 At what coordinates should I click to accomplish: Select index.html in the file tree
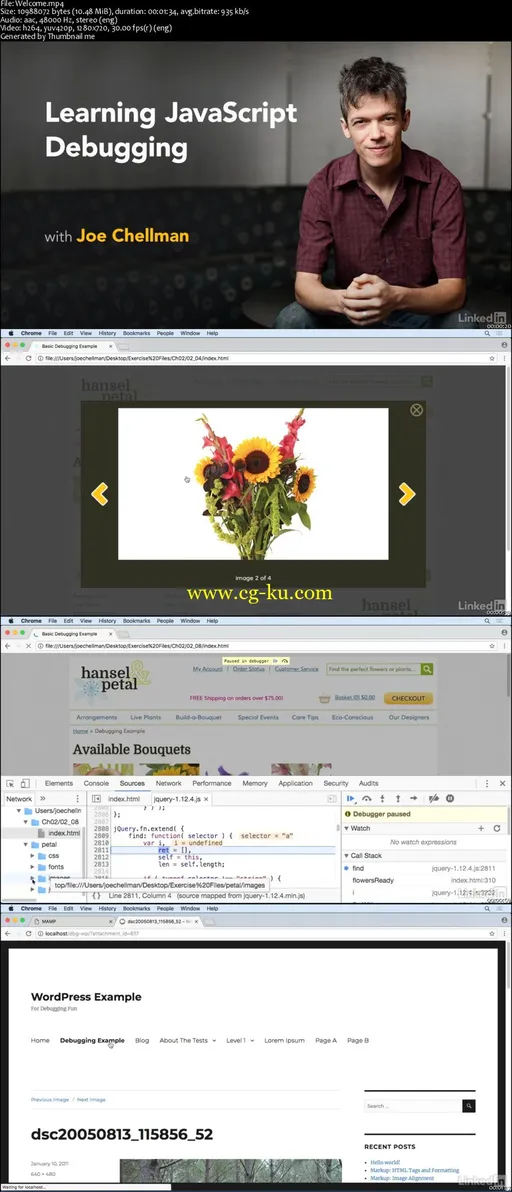pos(64,833)
